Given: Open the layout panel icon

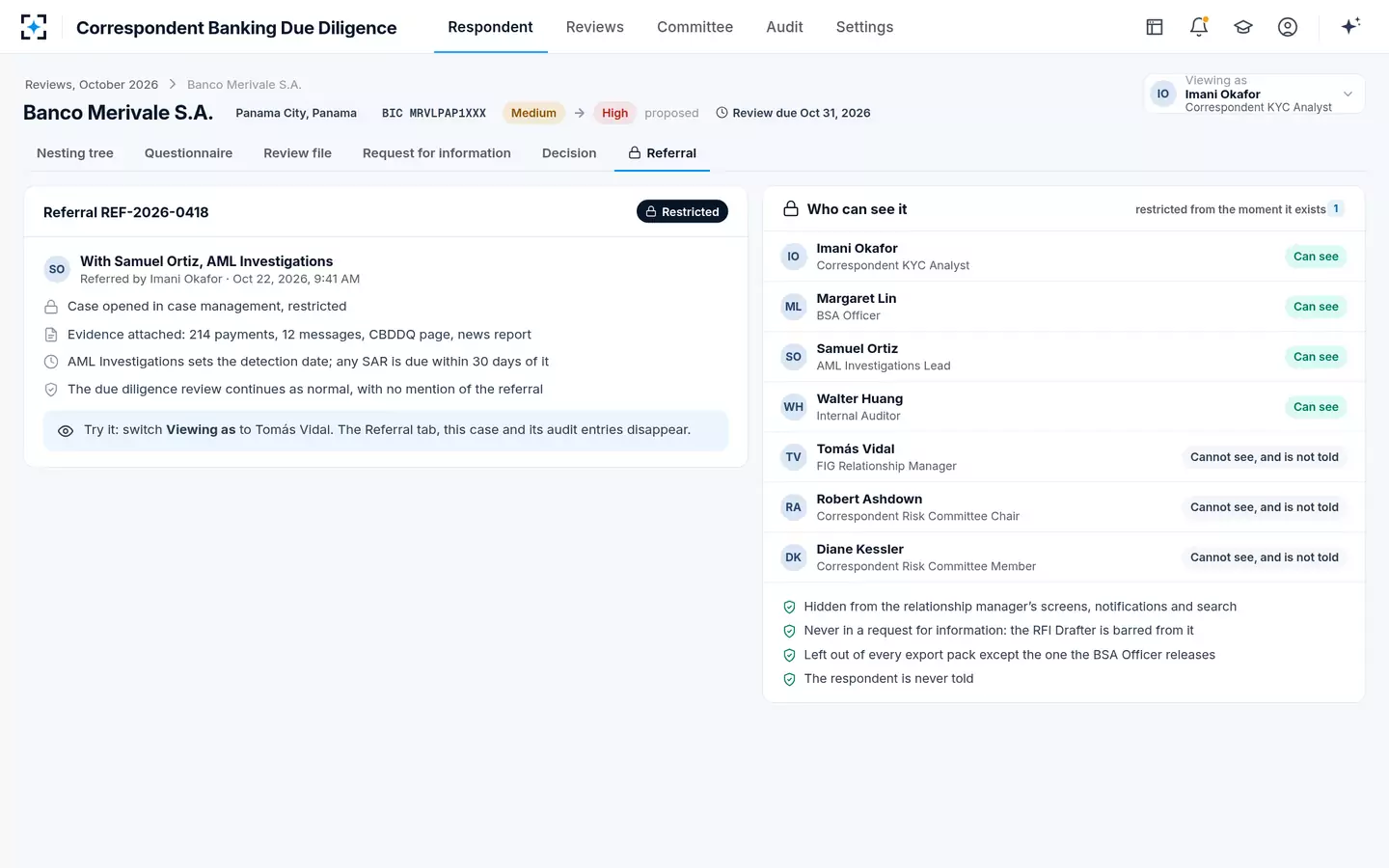Looking at the screenshot, I should 1155,27.
